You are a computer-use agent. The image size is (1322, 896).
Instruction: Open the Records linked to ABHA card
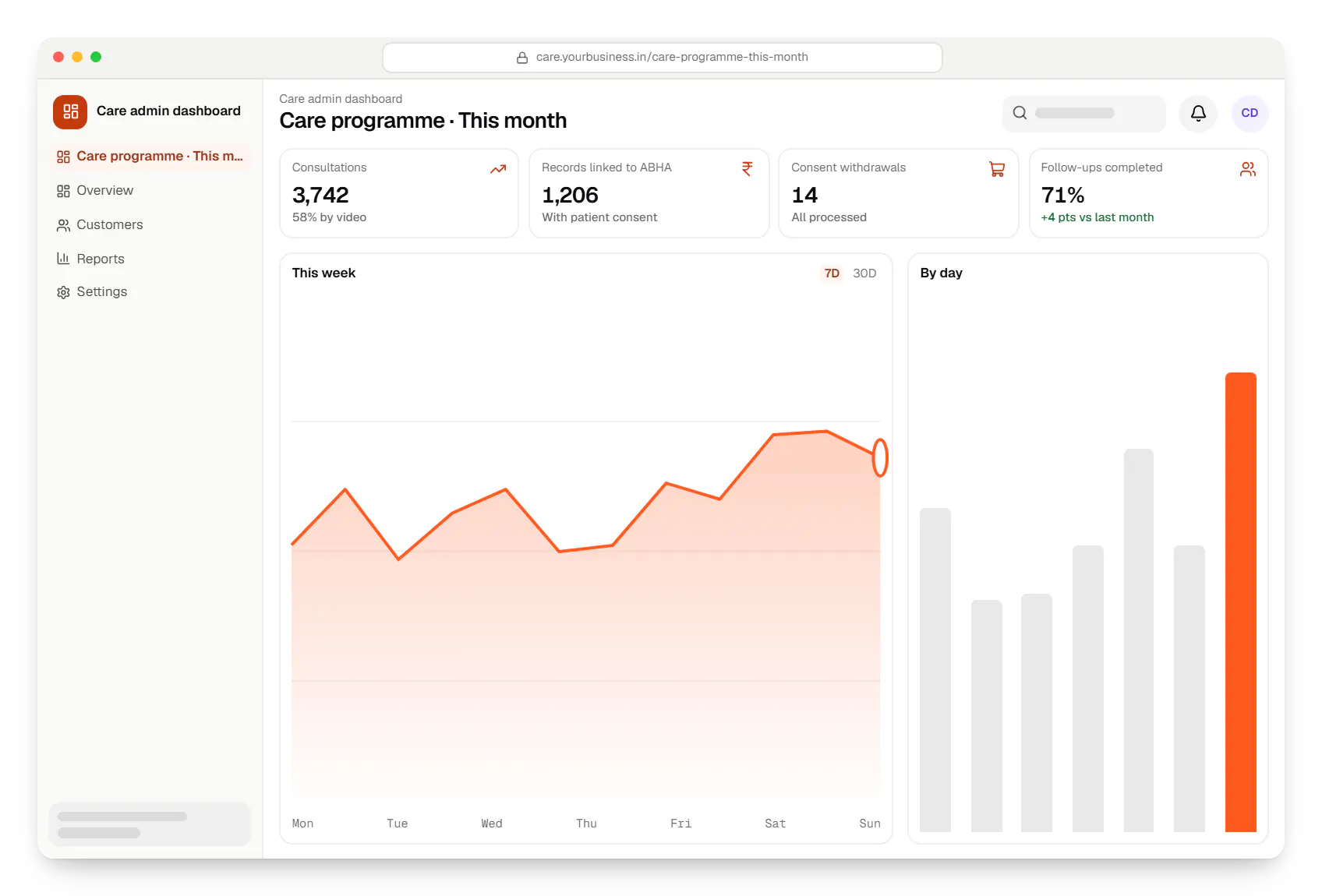649,193
